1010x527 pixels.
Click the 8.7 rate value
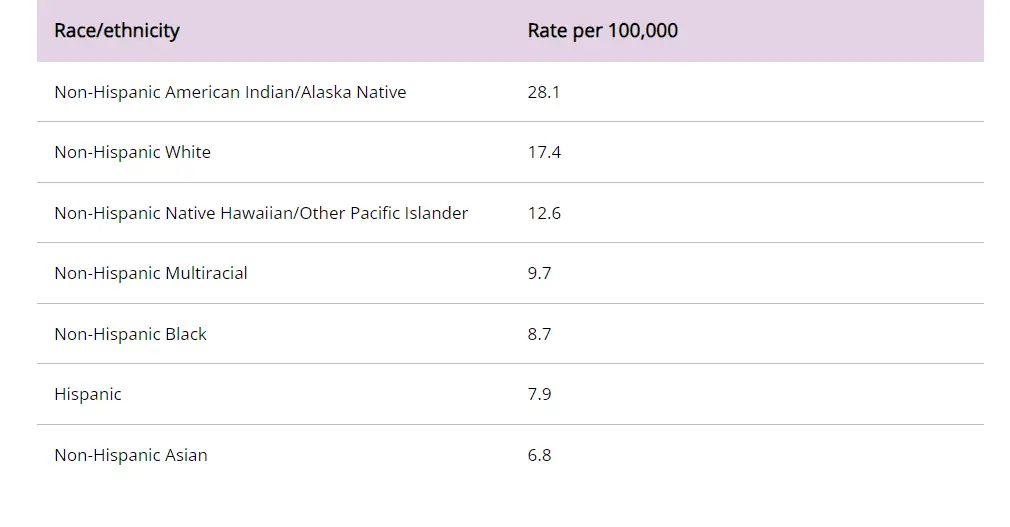pyautogui.click(x=539, y=334)
